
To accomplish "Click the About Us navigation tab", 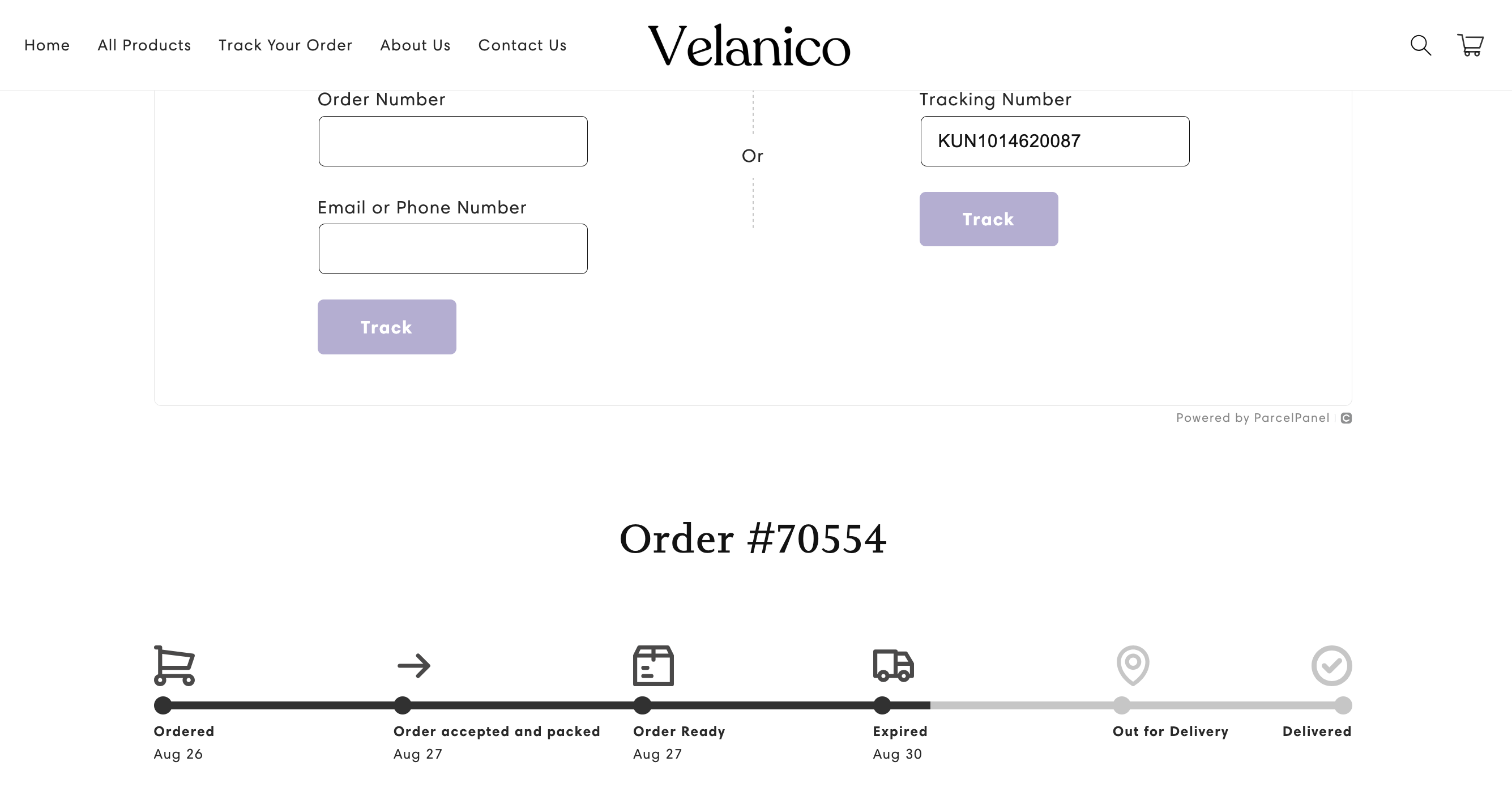I will pos(414,45).
